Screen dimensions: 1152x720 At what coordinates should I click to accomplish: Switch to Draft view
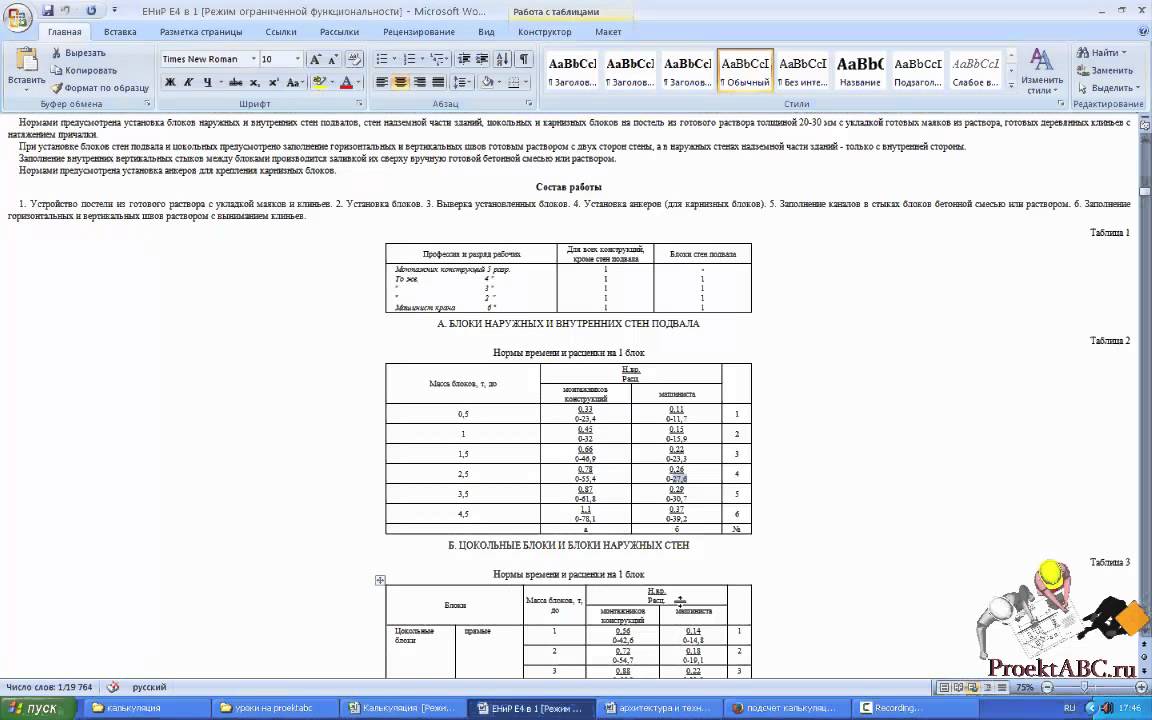tap(1001, 688)
